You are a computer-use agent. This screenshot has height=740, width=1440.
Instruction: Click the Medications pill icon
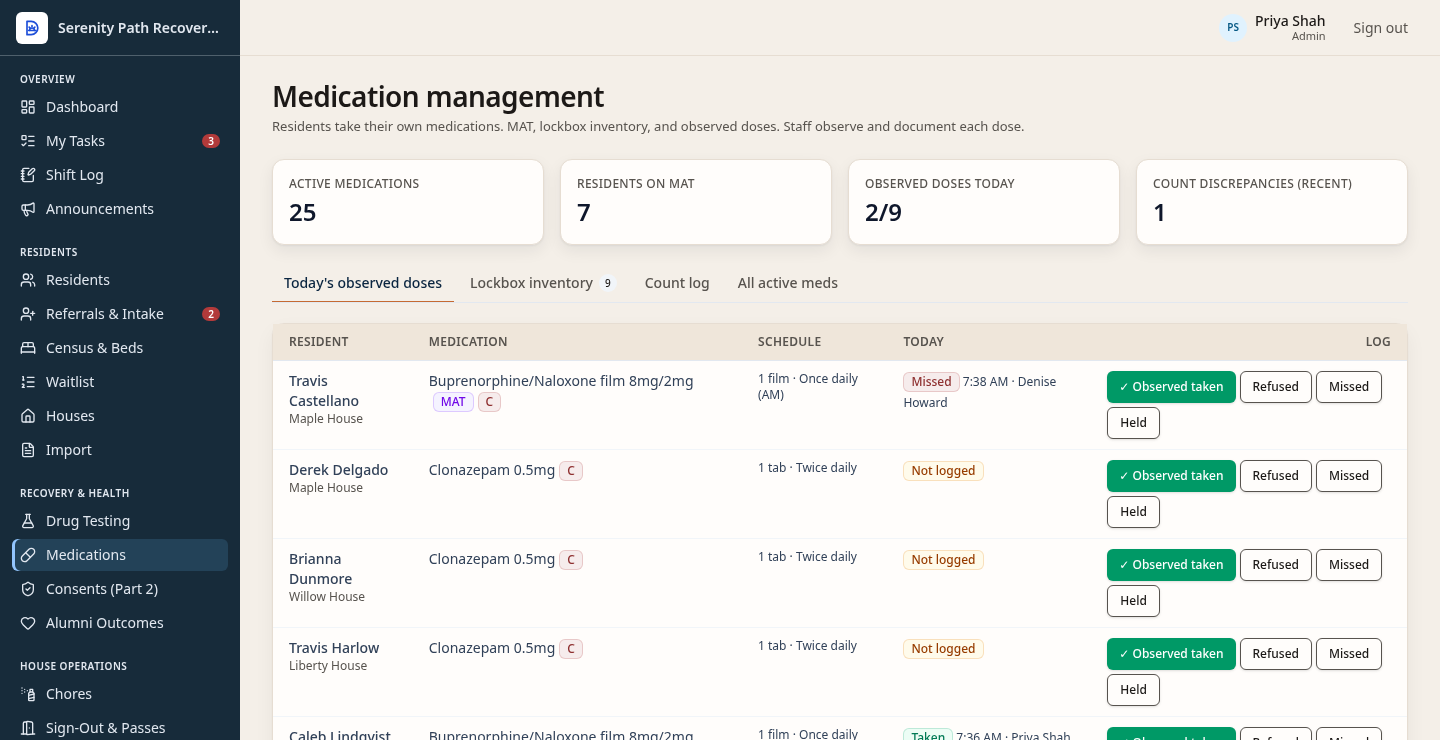coord(28,555)
